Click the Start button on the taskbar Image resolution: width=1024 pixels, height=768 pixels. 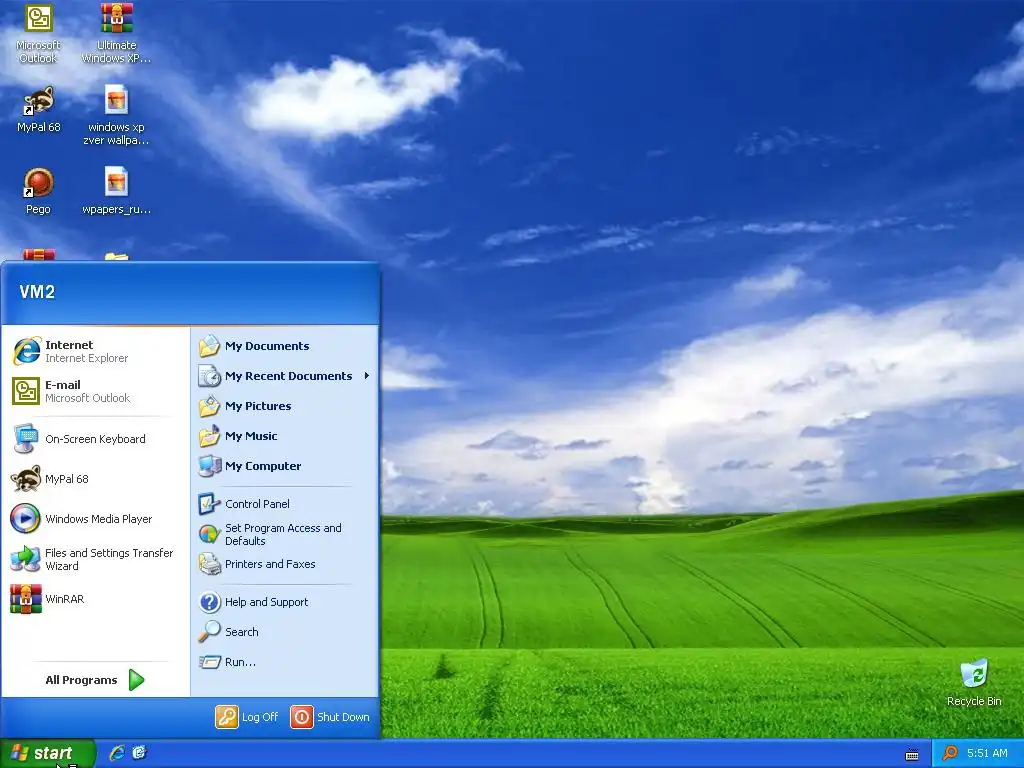pos(47,753)
